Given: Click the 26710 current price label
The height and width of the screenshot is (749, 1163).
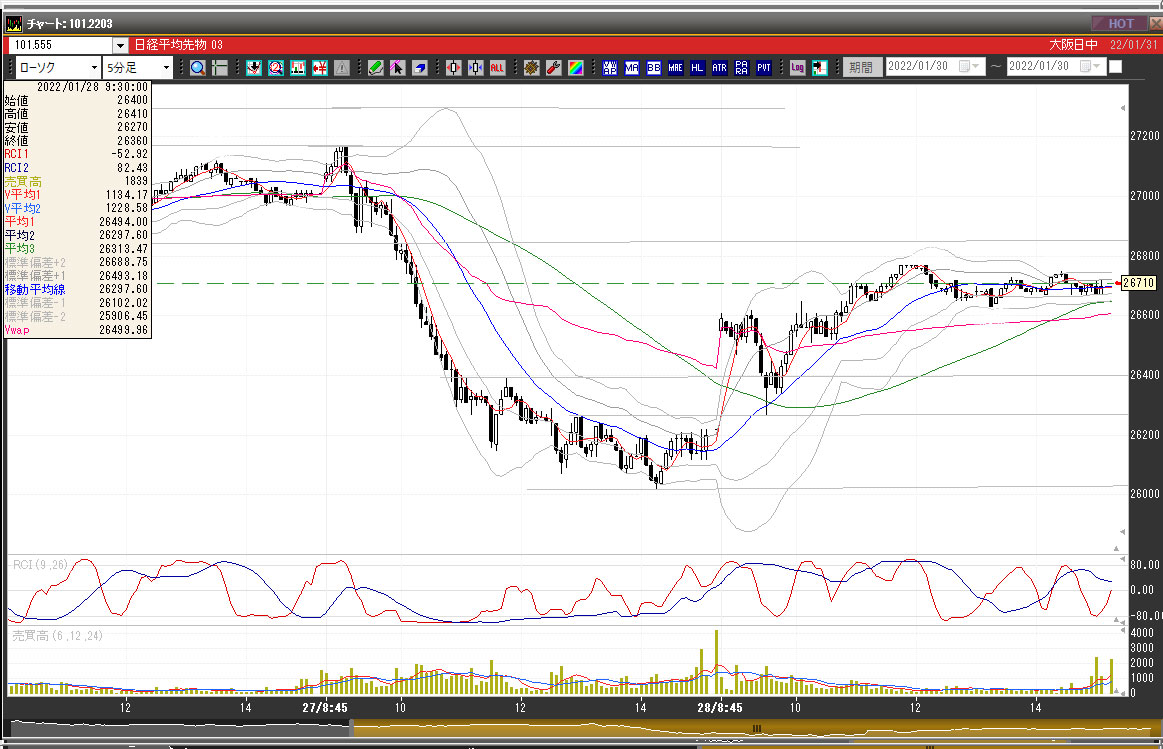Looking at the screenshot, I should [x=1138, y=283].
